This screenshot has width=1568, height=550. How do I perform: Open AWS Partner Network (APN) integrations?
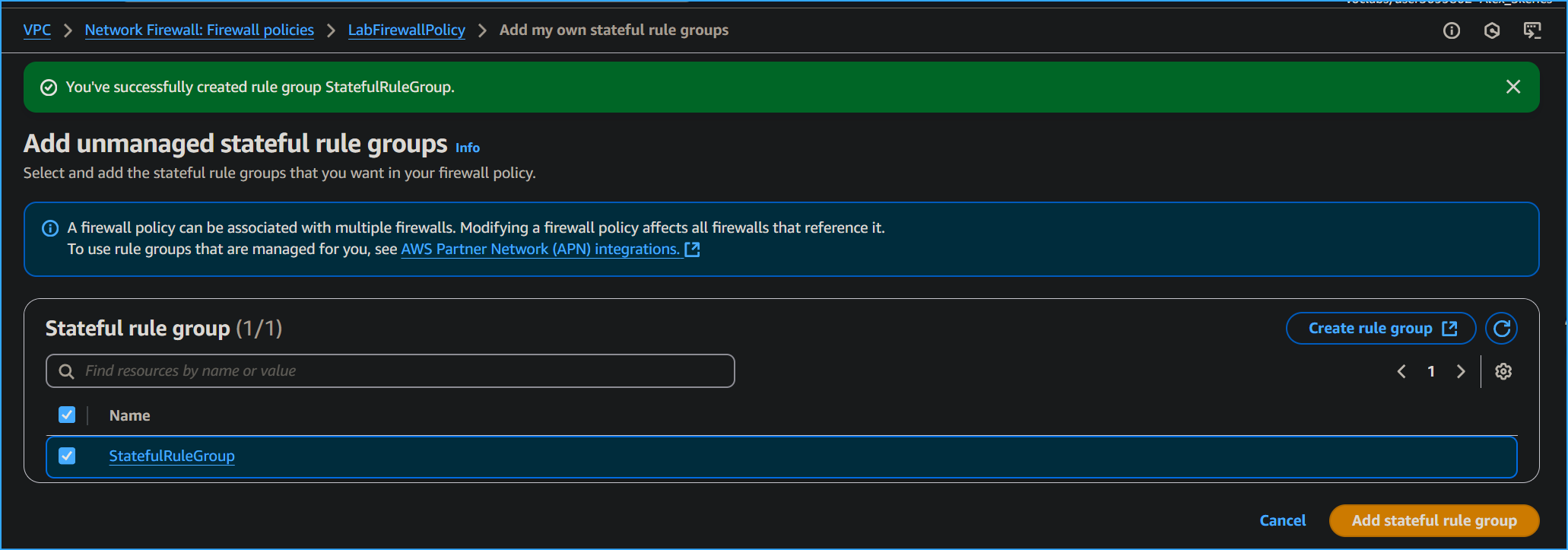(x=541, y=249)
